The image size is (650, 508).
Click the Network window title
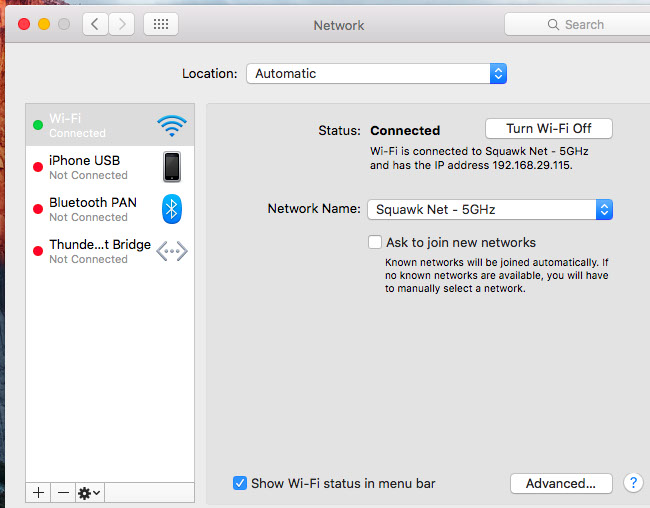[x=339, y=25]
